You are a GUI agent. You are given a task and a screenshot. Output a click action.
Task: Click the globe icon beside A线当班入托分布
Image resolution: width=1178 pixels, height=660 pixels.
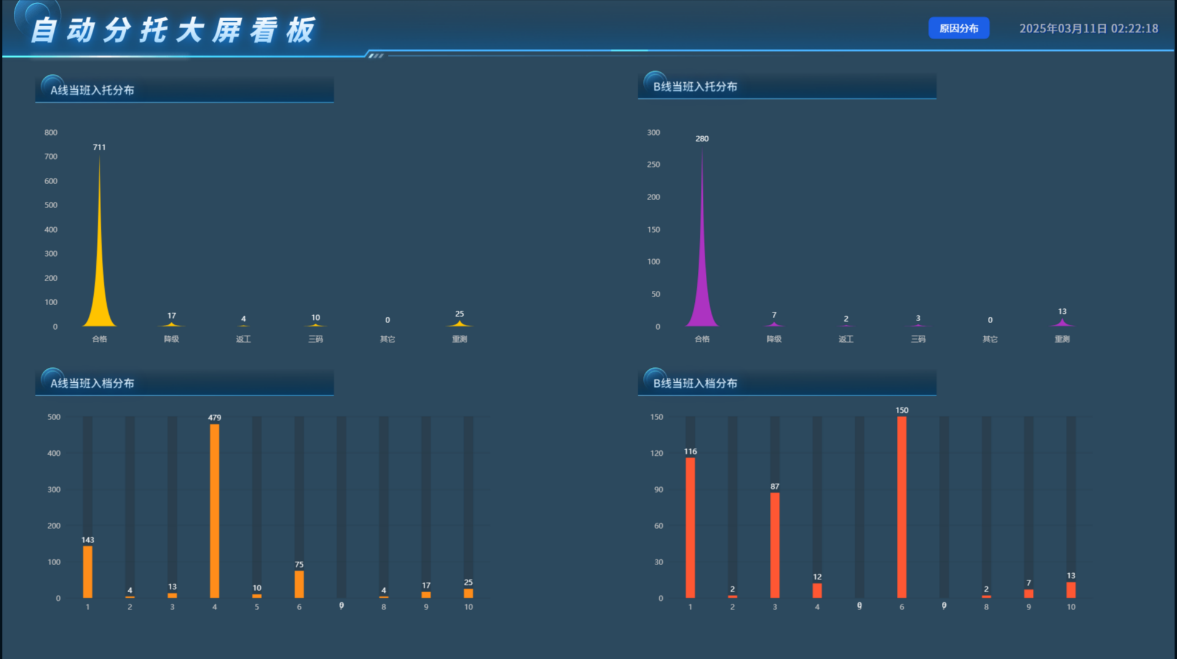pyautogui.click(x=52, y=85)
